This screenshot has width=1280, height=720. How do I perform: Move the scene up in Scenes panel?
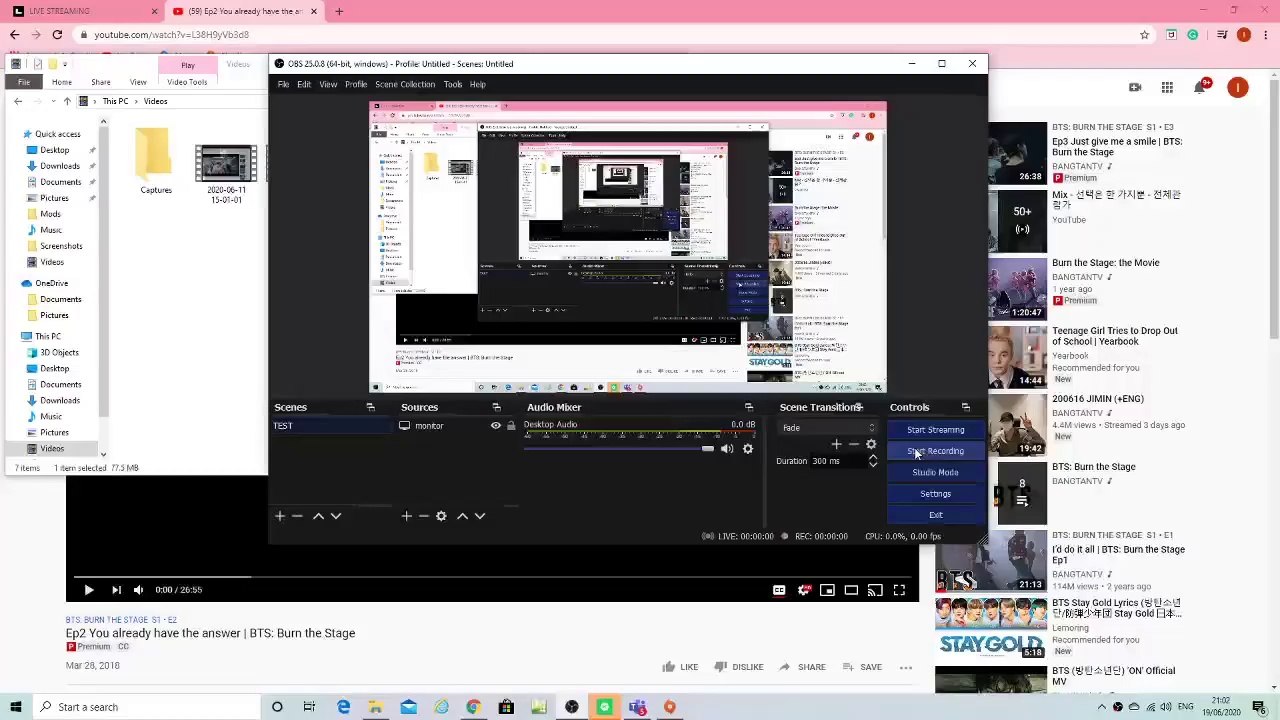318,516
